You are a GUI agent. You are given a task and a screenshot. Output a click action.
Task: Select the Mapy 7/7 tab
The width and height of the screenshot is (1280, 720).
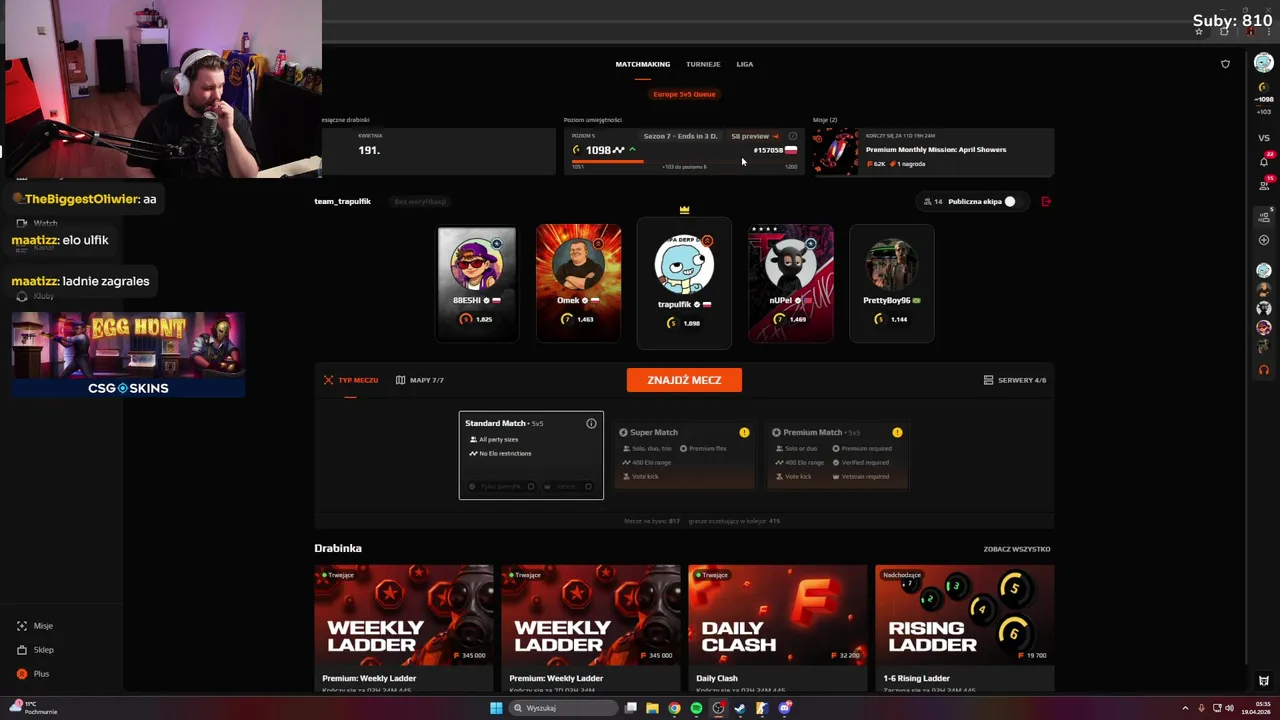pos(420,380)
